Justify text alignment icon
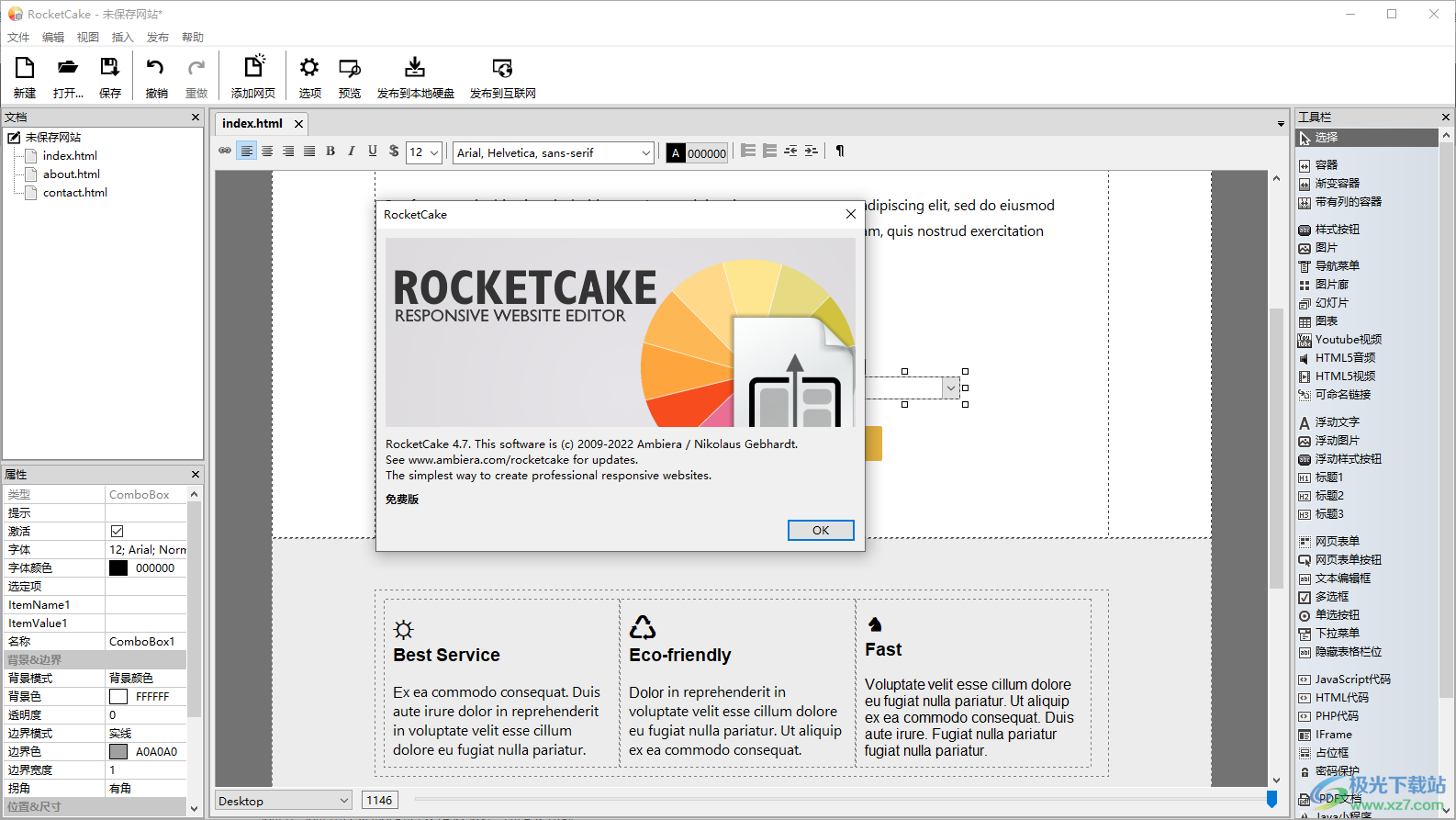This screenshot has width=1456, height=820. click(309, 152)
